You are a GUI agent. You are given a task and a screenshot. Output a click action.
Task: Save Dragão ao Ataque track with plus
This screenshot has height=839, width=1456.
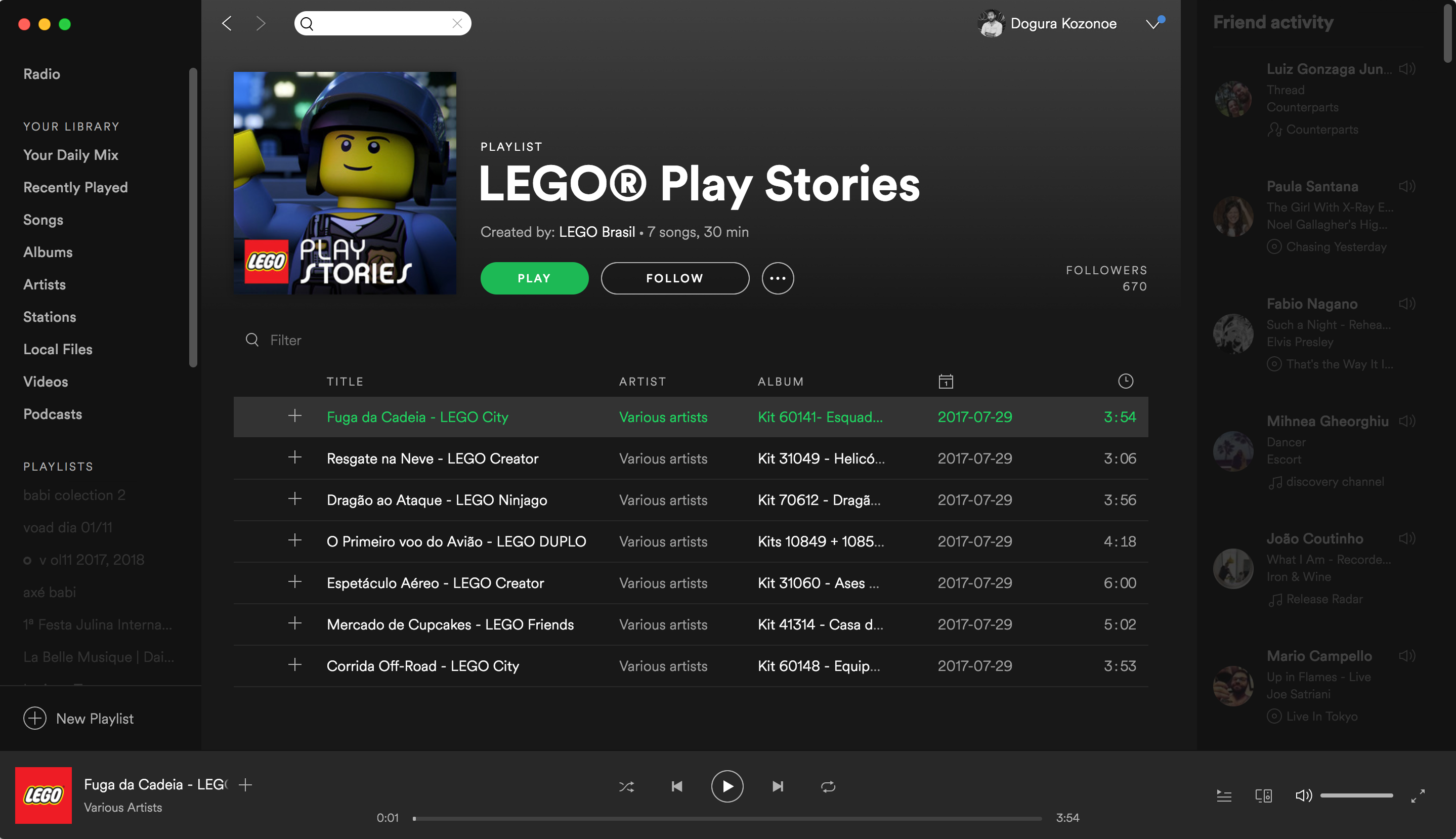click(x=294, y=498)
